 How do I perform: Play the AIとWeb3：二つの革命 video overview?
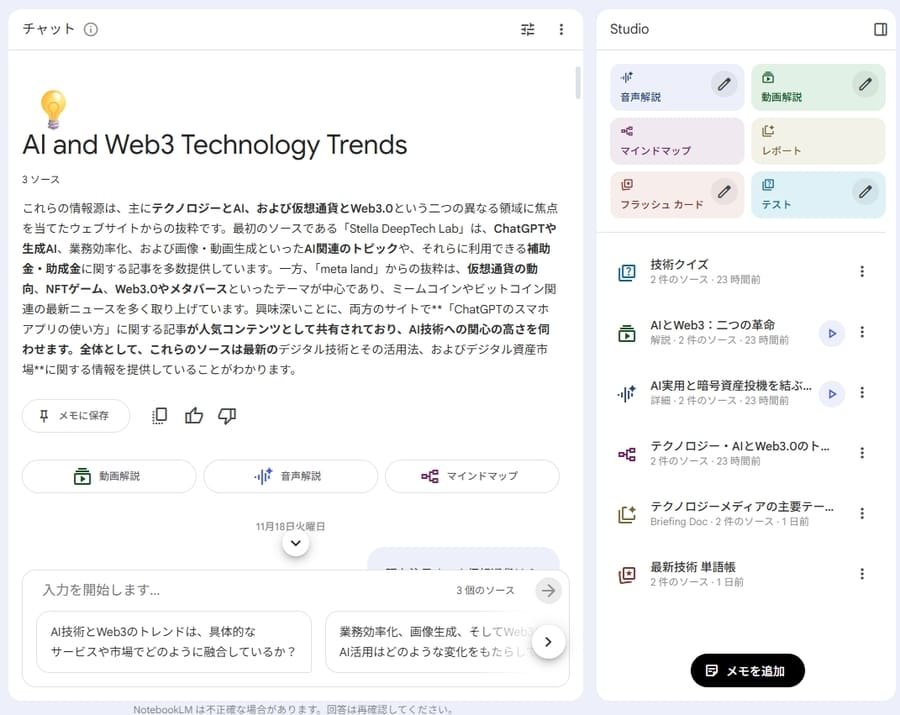(x=831, y=333)
